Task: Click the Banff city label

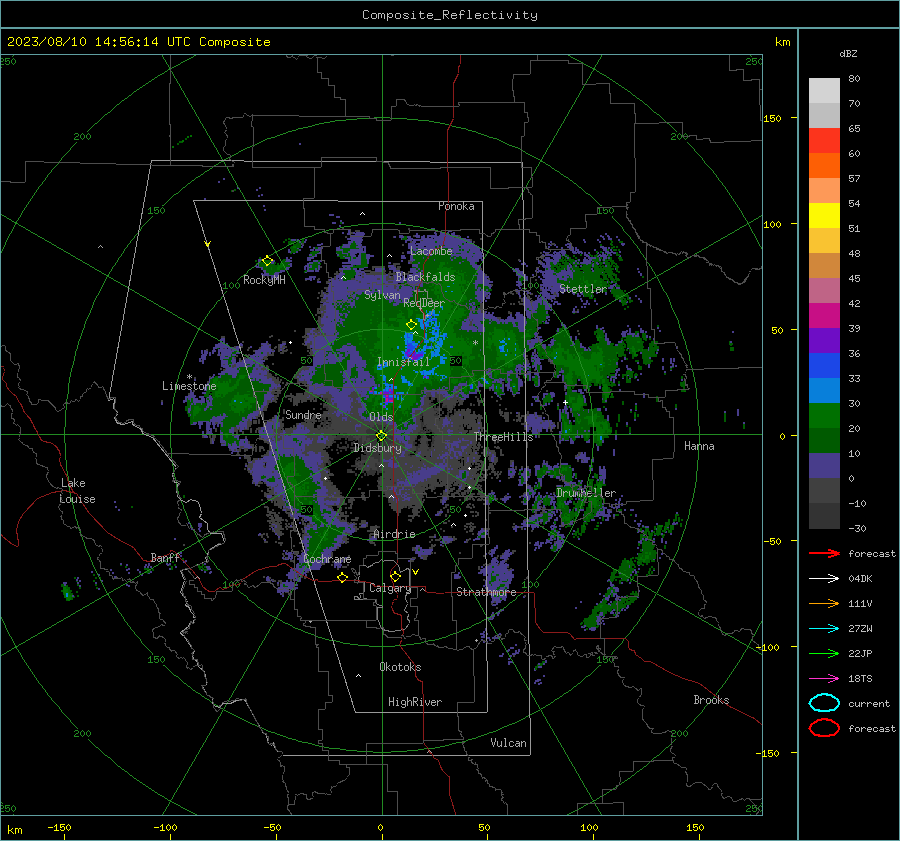Action: [165, 558]
